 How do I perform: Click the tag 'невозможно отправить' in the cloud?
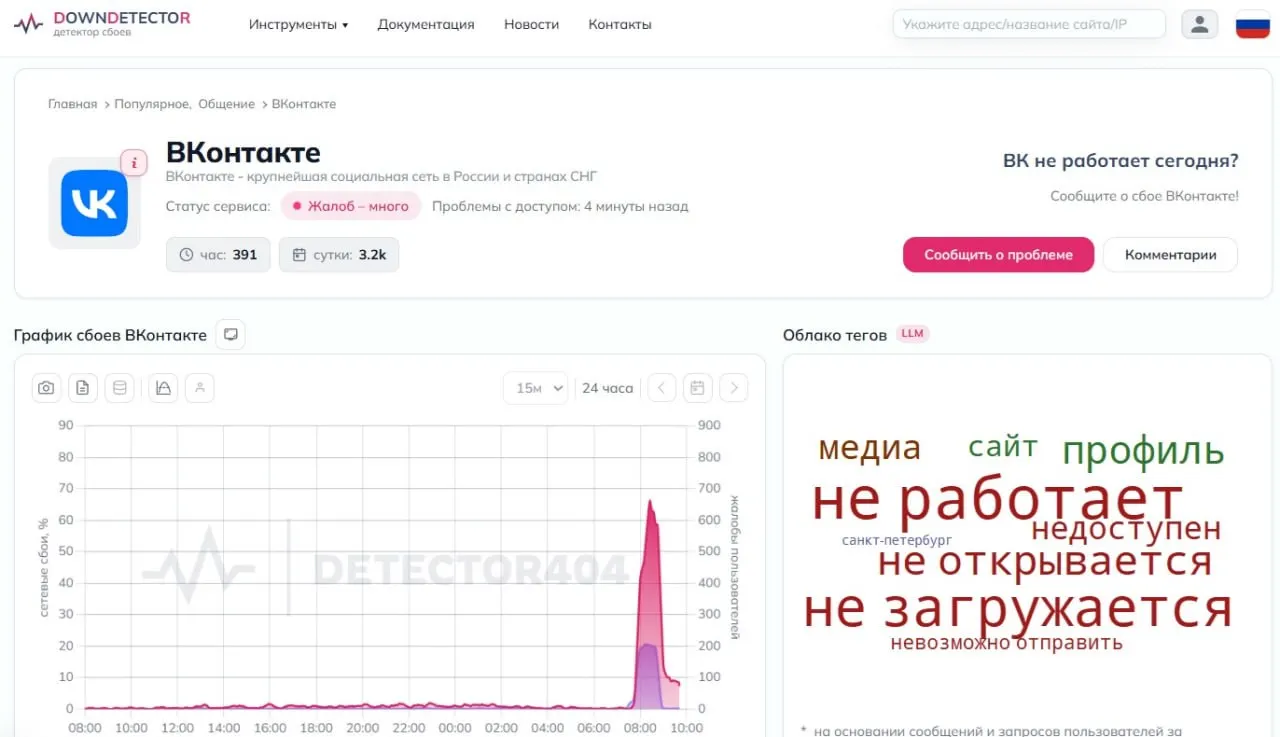pos(1007,642)
